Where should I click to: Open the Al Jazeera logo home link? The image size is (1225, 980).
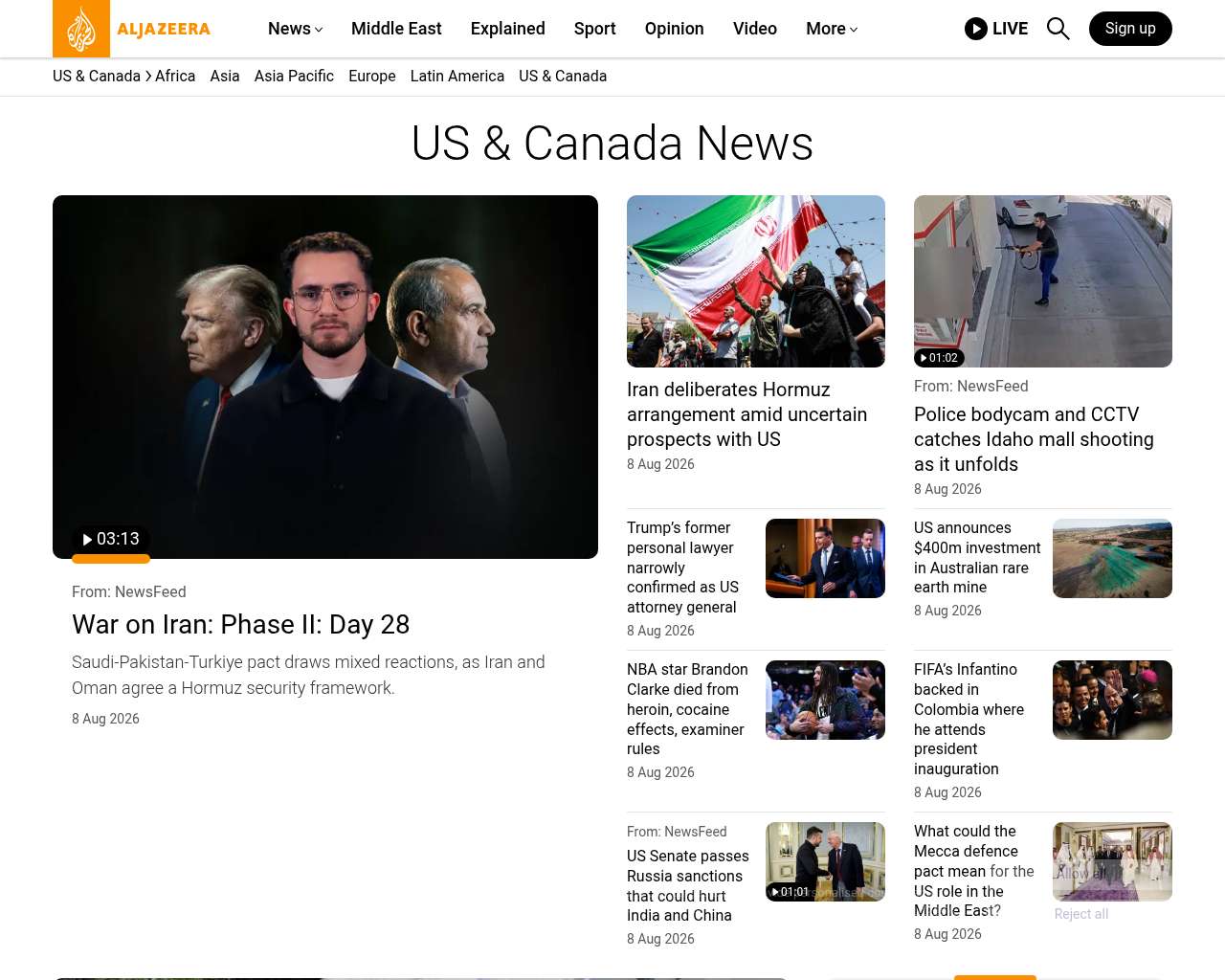click(x=132, y=29)
